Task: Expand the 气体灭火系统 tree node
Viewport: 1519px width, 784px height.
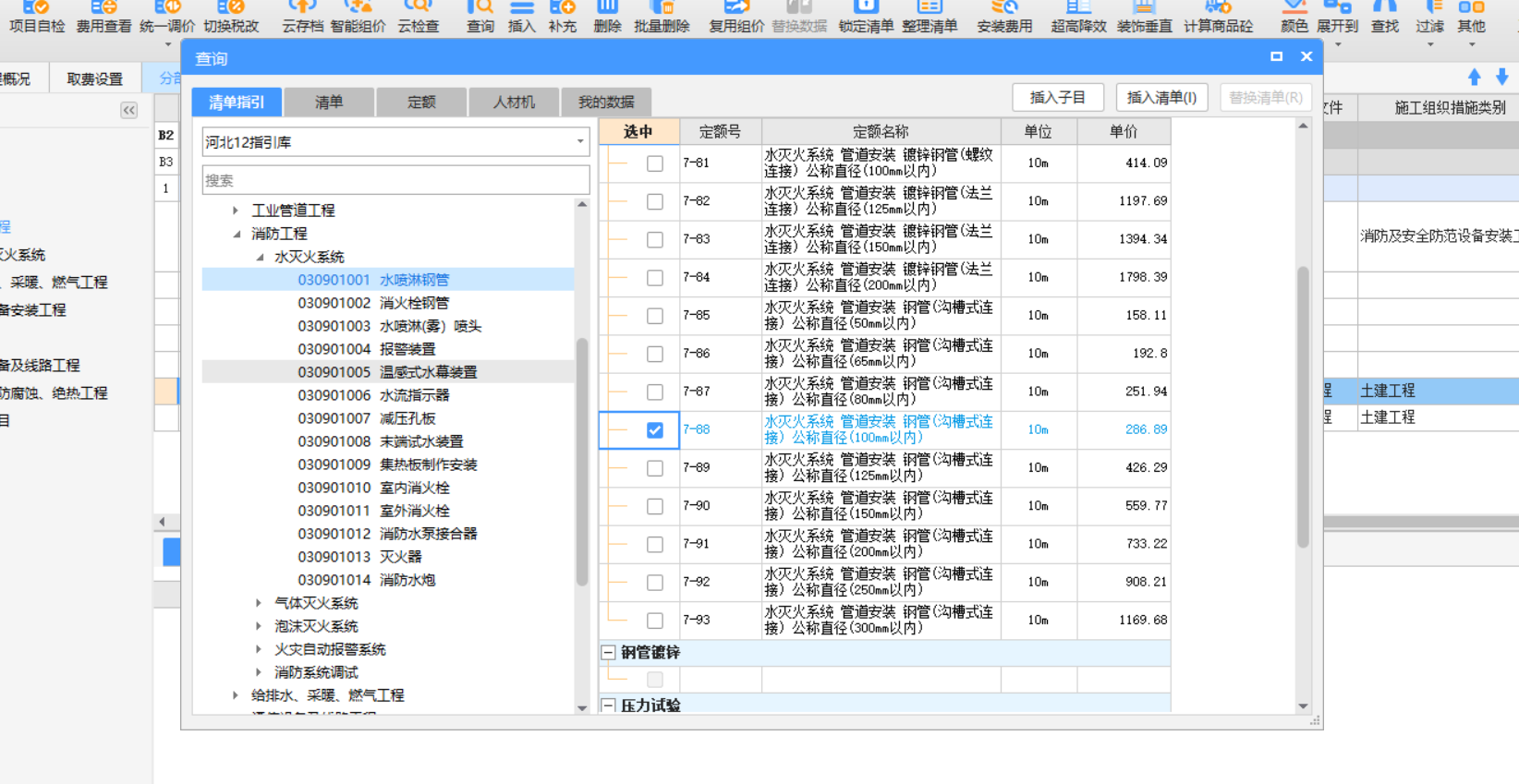Action: click(x=259, y=603)
